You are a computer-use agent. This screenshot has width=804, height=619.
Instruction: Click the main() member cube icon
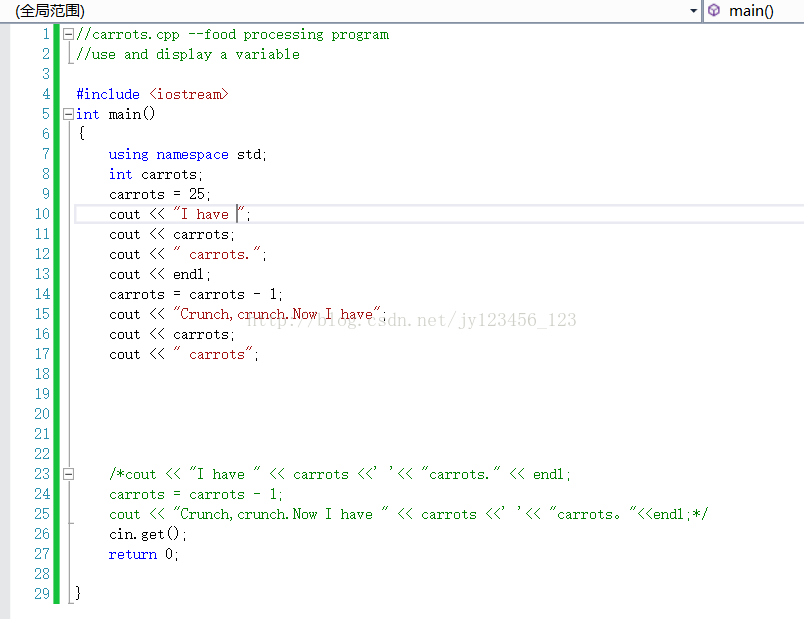click(x=714, y=10)
